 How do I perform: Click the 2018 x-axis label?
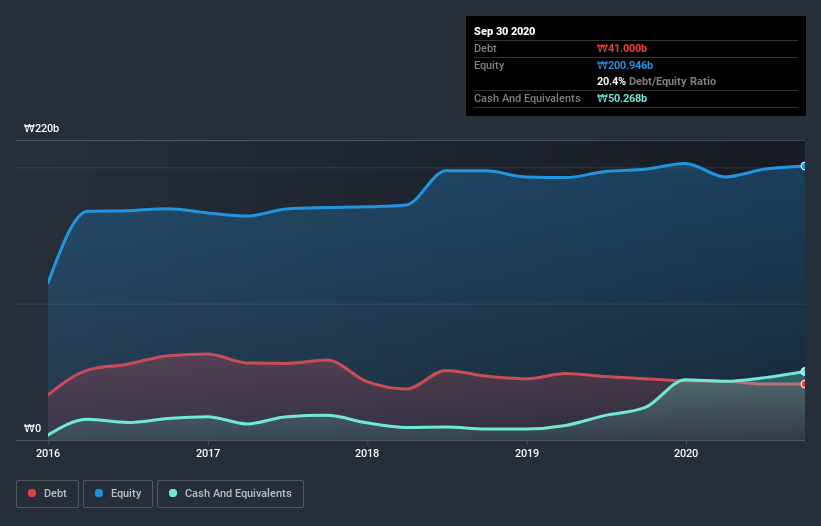click(x=367, y=453)
